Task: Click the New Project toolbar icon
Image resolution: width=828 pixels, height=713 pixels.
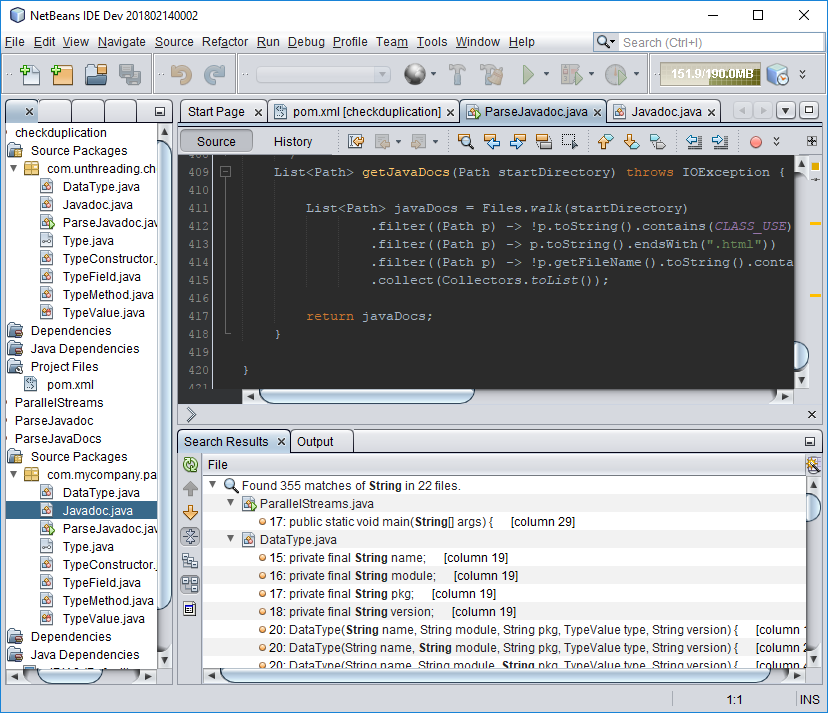Action: 62,74
